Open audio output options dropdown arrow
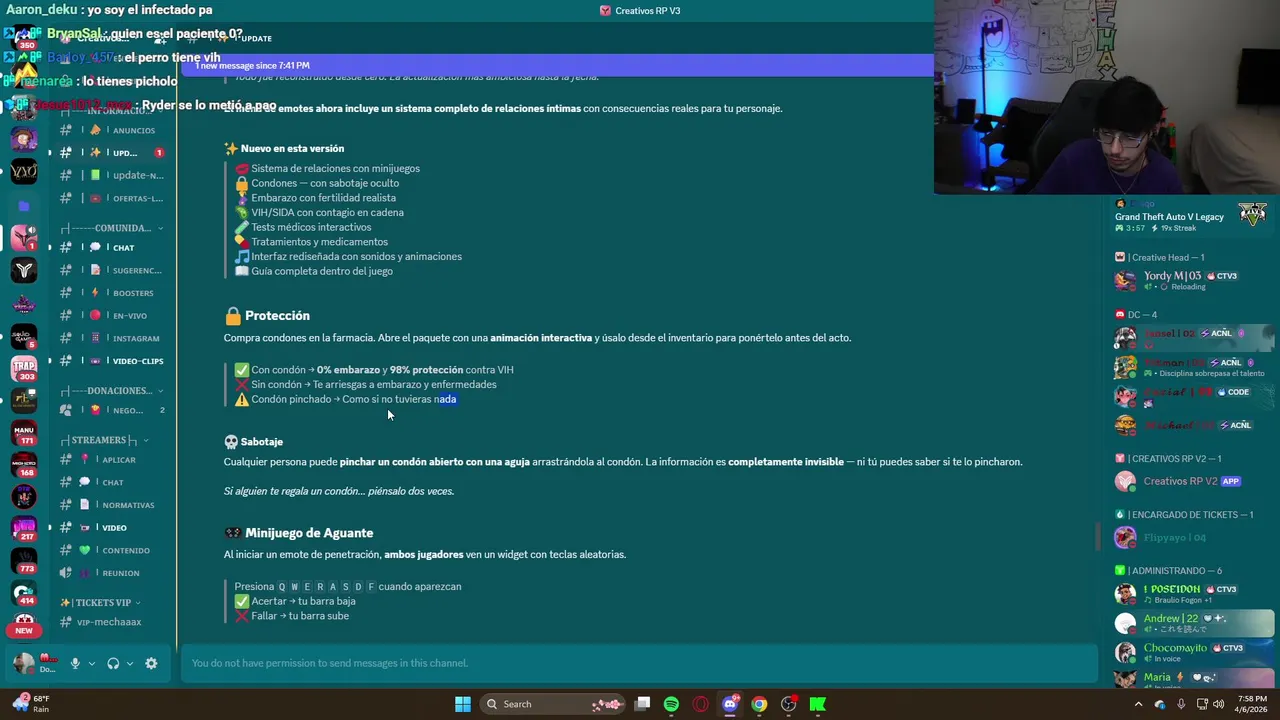Viewport: 1280px width, 720px height. [x=129, y=663]
